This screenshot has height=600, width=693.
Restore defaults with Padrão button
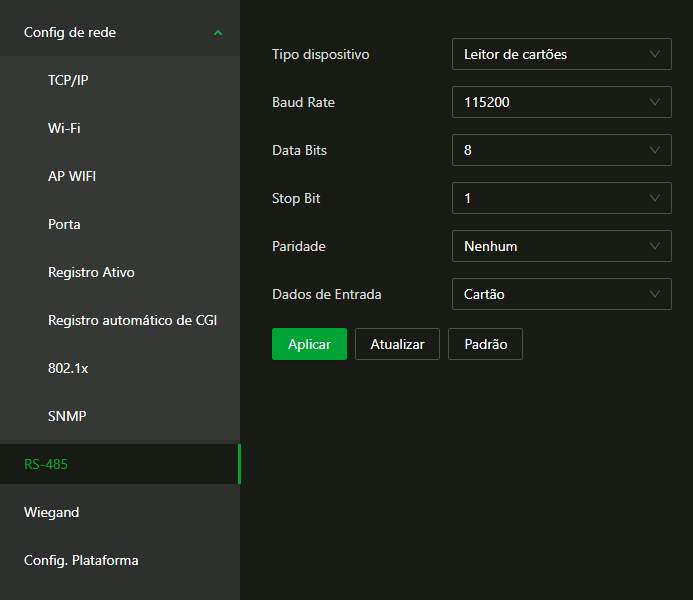485,344
